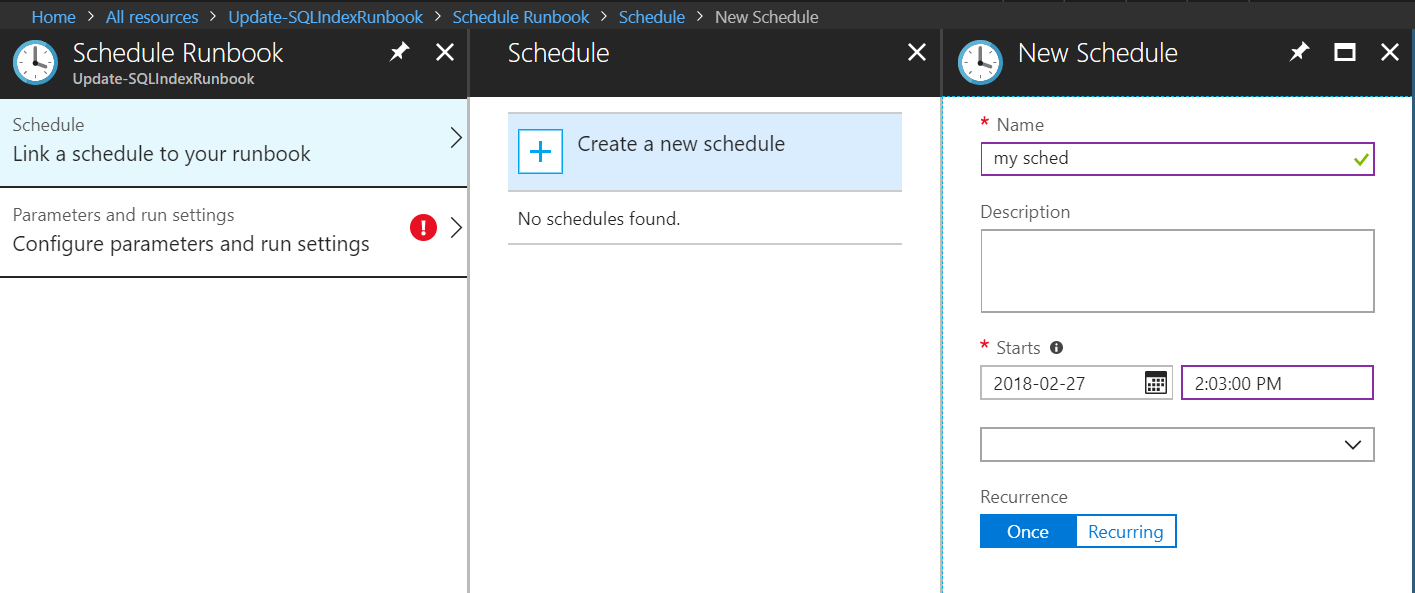This screenshot has width=1415, height=593.
Task: Pin the New Schedule blade
Action: [1299, 52]
